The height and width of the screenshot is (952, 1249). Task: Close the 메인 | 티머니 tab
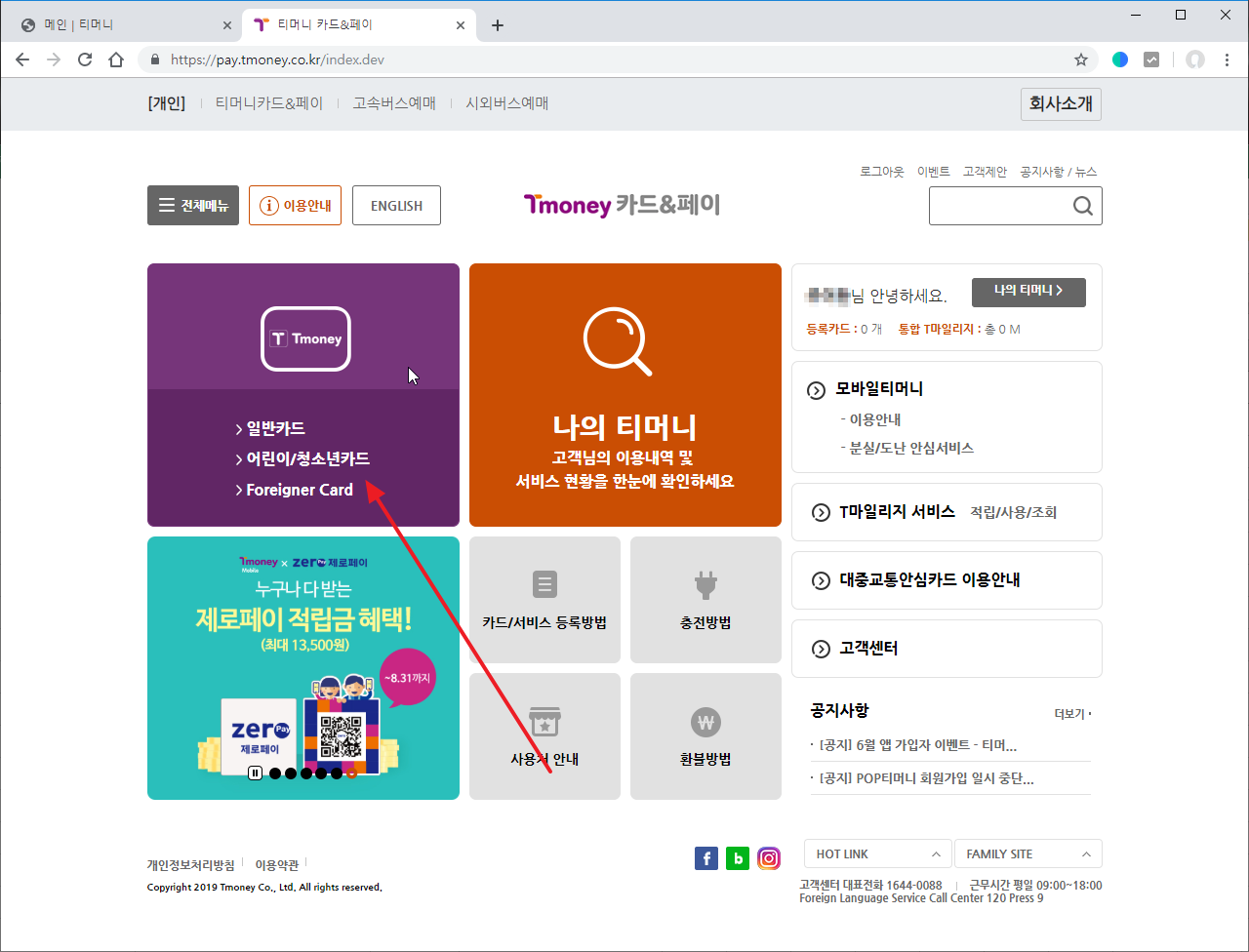pos(227,25)
